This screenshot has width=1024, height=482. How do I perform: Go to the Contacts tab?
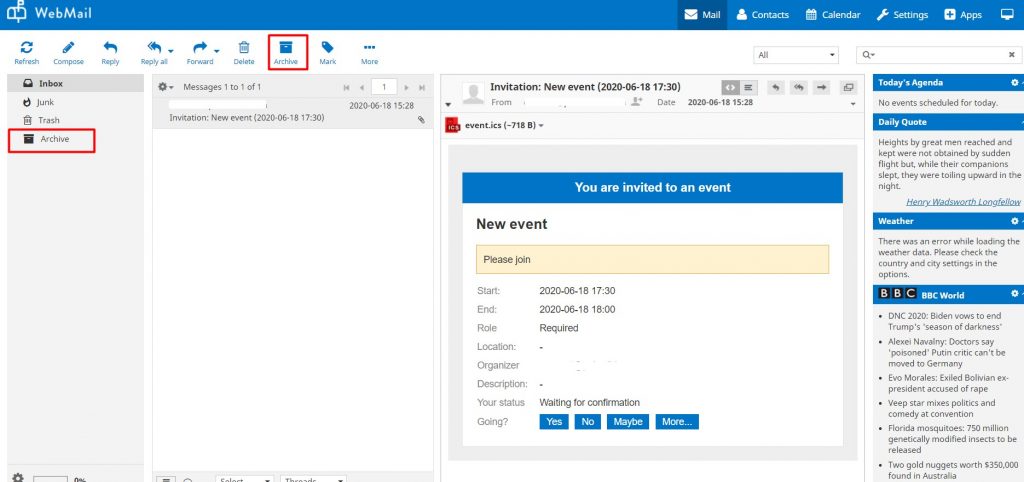click(x=762, y=15)
